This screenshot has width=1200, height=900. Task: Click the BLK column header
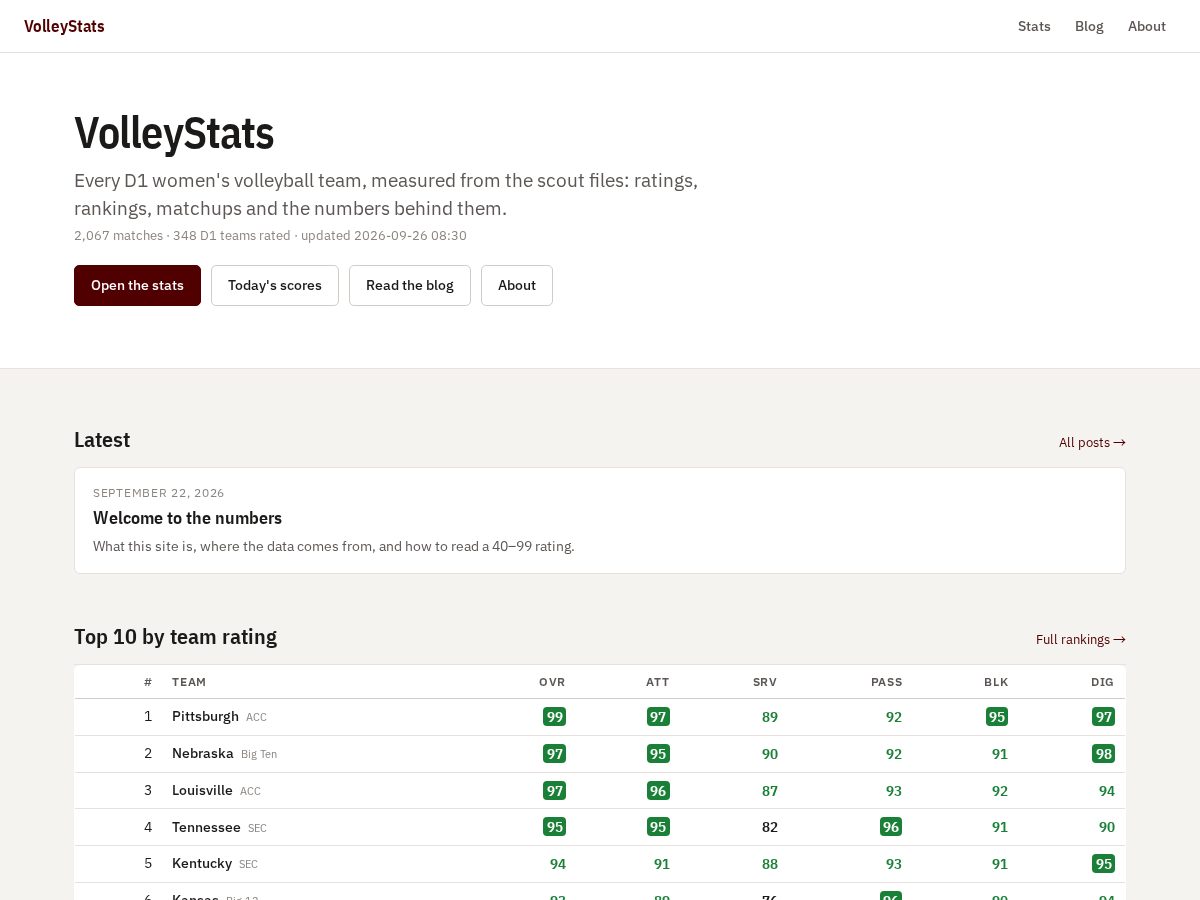pyautogui.click(x=996, y=682)
